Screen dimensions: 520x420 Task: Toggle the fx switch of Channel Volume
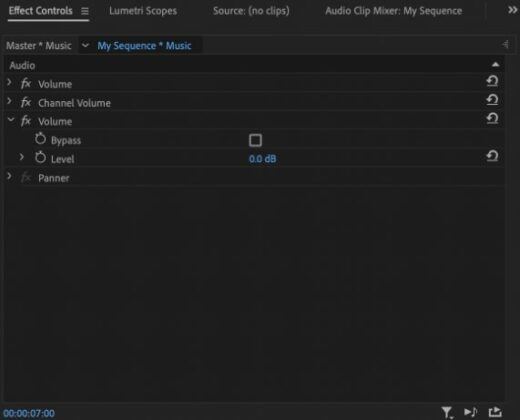(26, 102)
